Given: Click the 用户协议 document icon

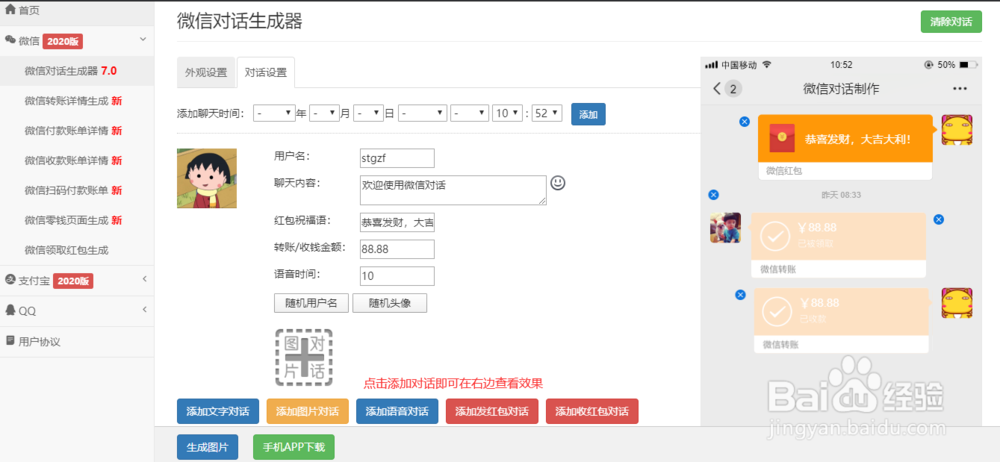Looking at the screenshot, I should tap(10, 341).
